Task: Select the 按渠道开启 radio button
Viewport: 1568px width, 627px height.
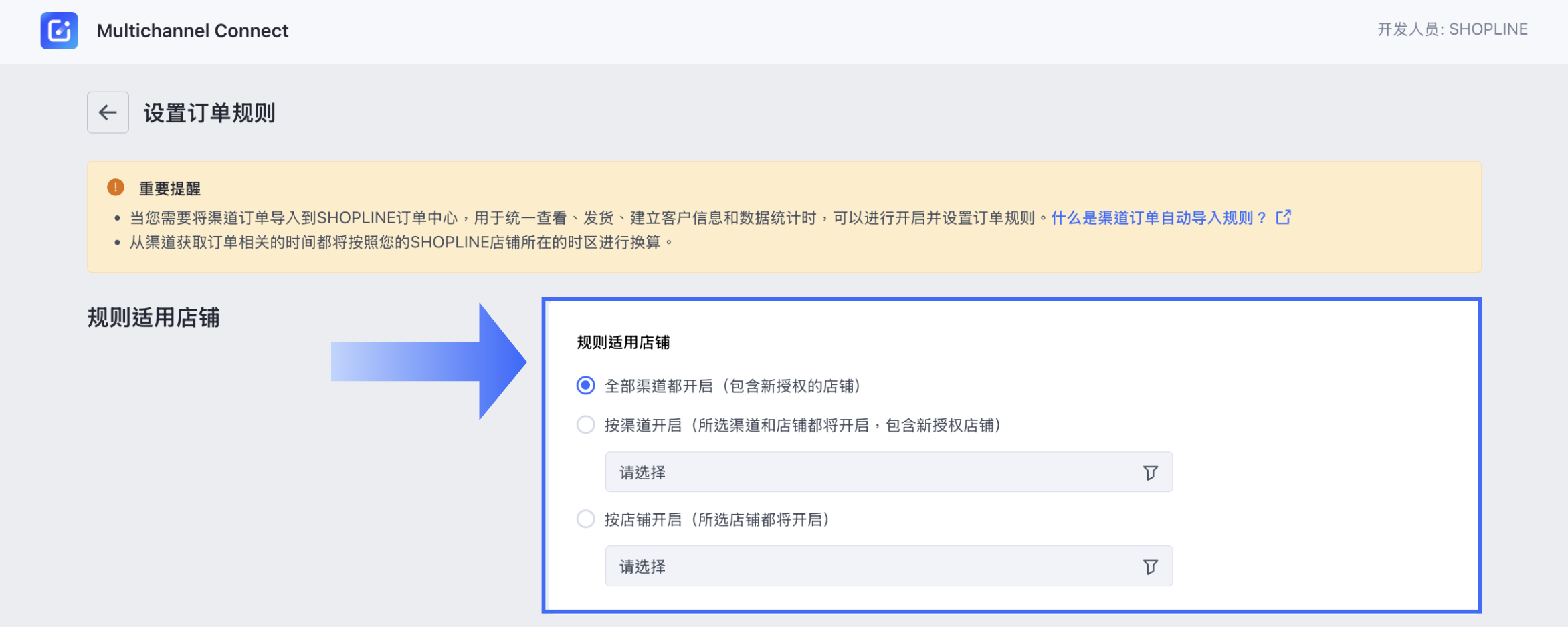Action: coord(586,425)
